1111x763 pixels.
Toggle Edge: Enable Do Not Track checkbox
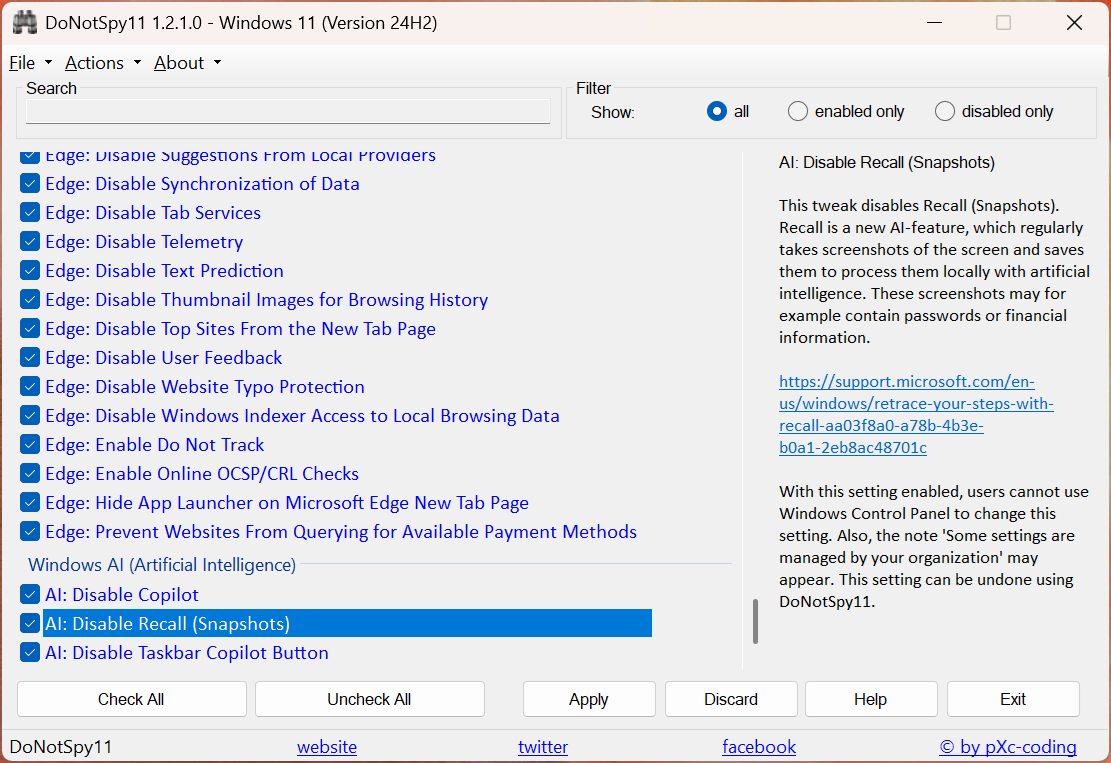(30, 445)
